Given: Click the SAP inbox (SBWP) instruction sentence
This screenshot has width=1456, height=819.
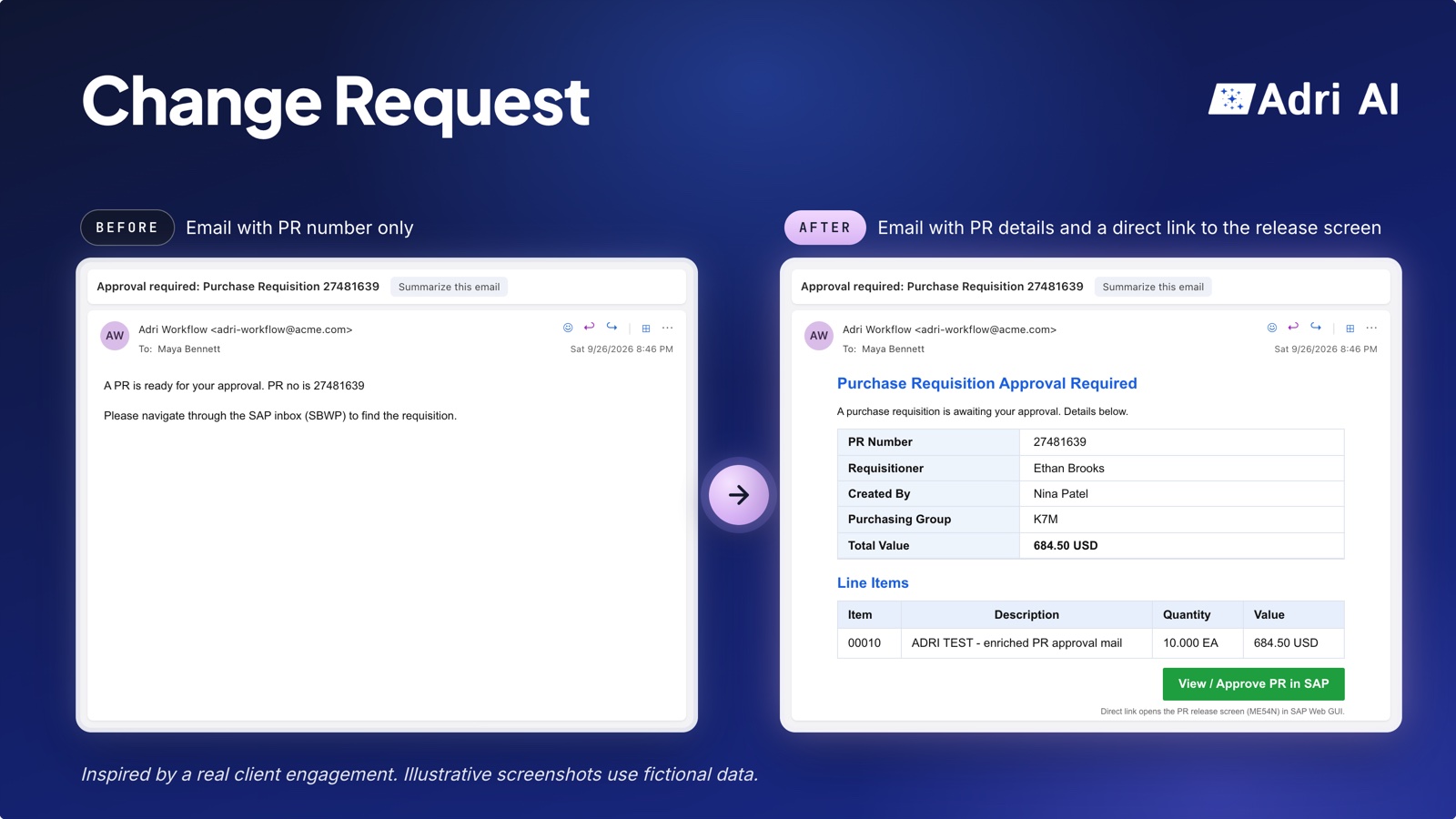Looking at the screenshot, I should click(x=280, y=416).
